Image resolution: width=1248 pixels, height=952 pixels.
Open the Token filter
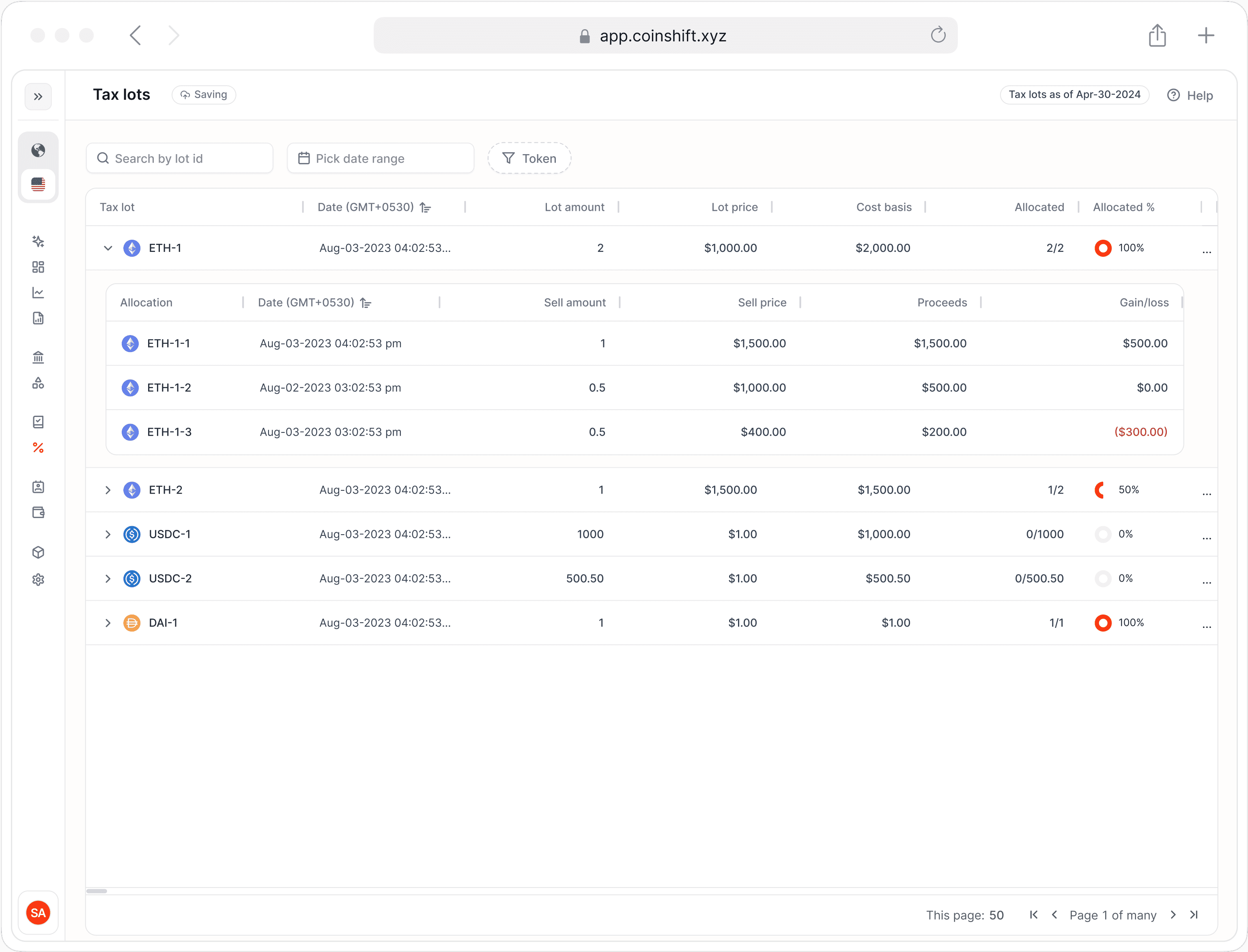tap(529, 158)
